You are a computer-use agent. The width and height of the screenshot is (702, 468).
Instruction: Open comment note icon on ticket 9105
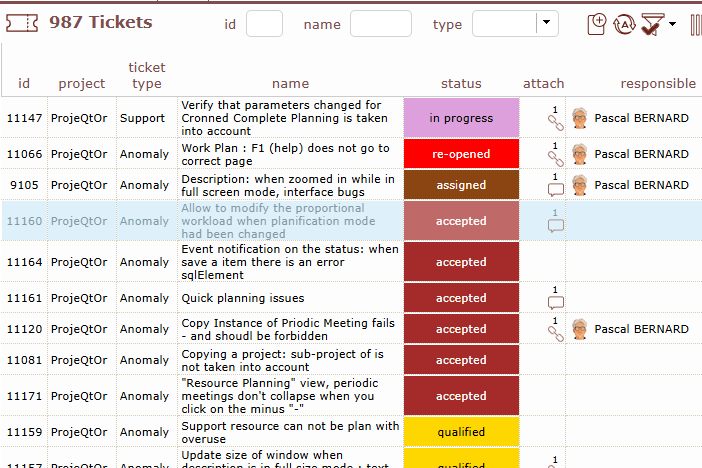click(556, 189)
